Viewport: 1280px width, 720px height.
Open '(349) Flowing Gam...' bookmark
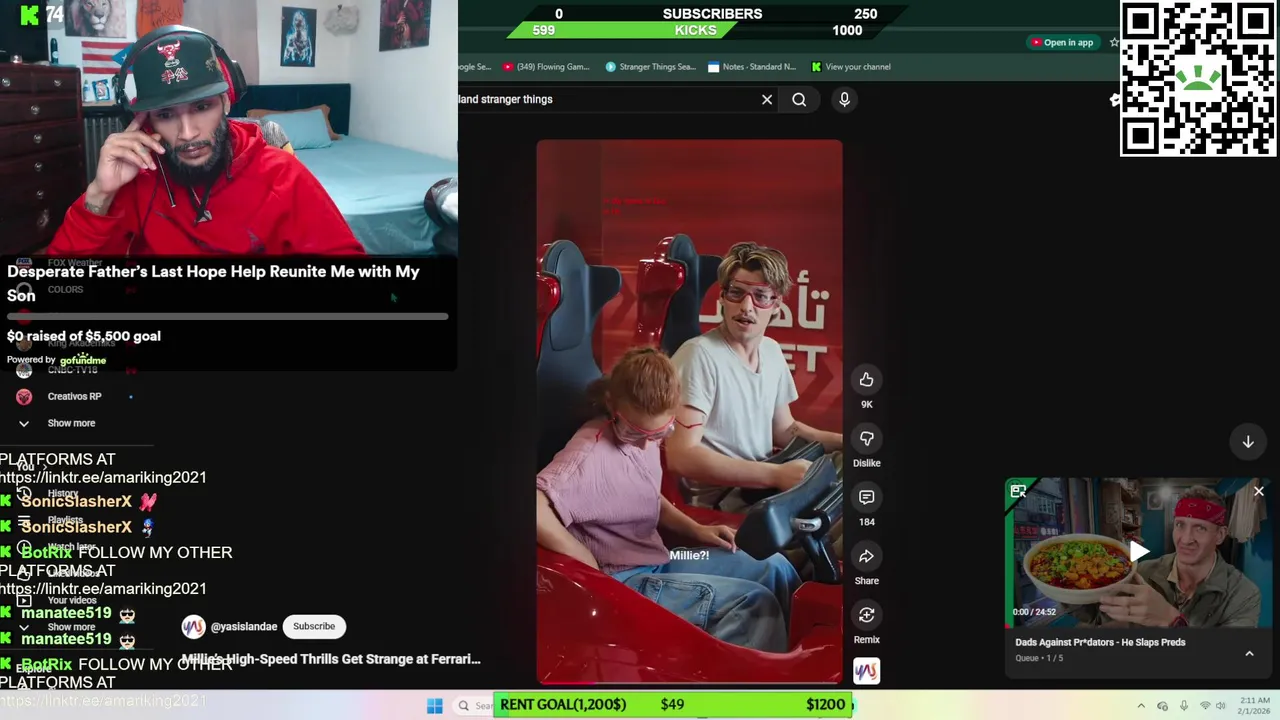547,67
